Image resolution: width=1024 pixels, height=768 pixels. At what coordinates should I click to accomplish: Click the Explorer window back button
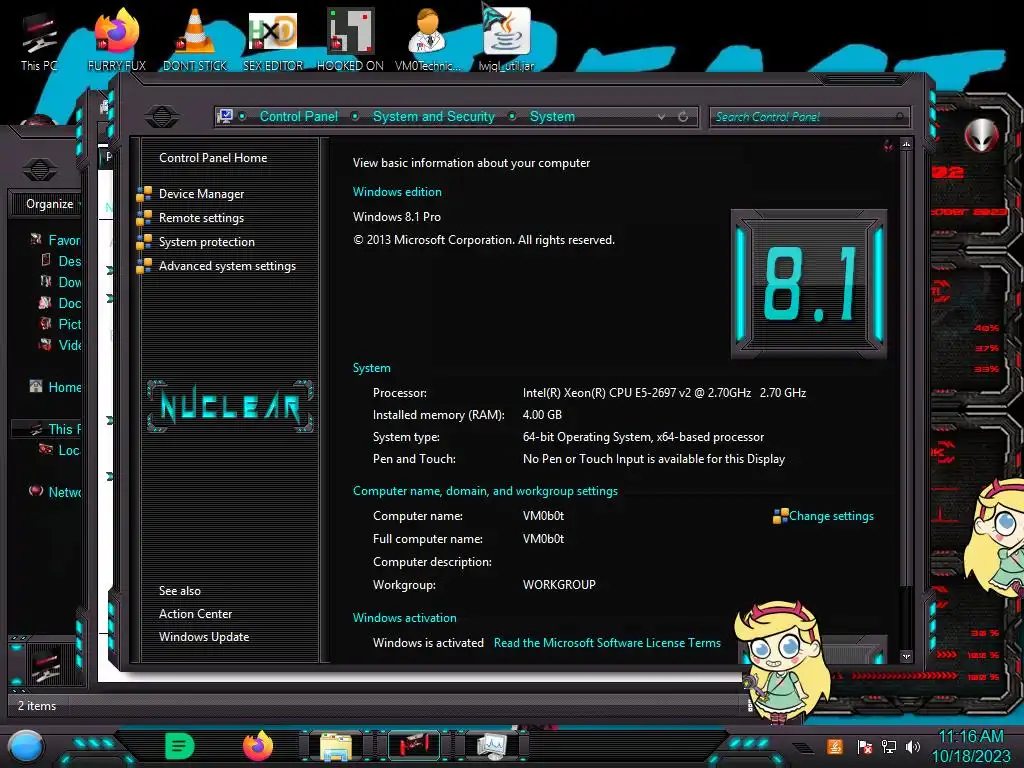pyautogui.click(x=39, y=170)
